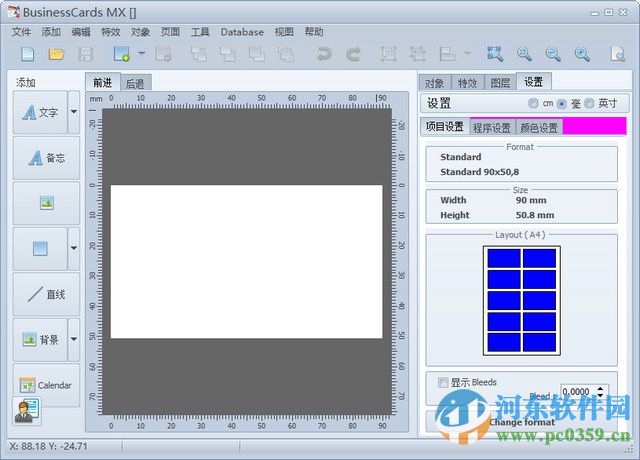
Task: Switch to the 特效 panel tab
Action: [x=468, y=83]
